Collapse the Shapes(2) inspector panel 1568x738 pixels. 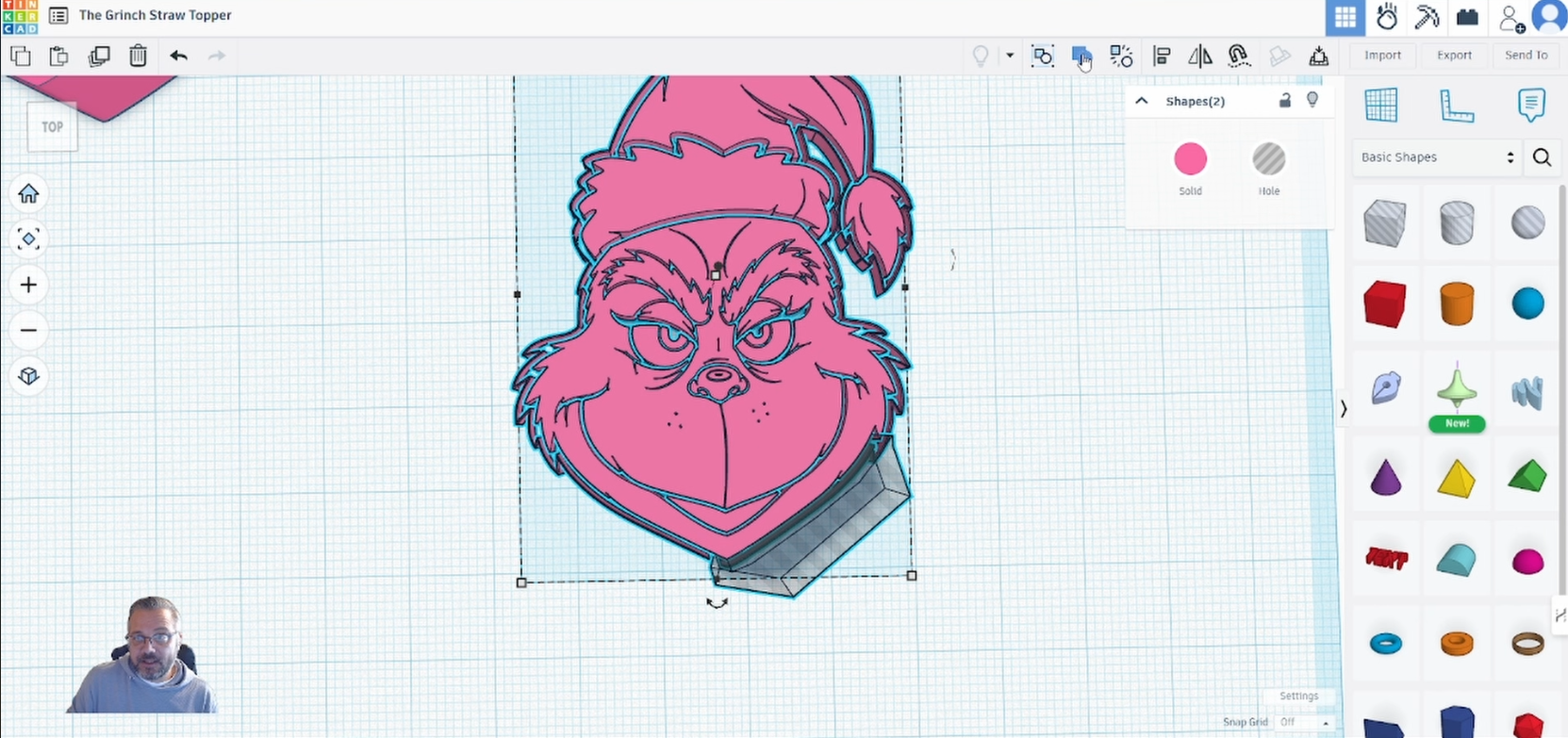coord(1142,101)
